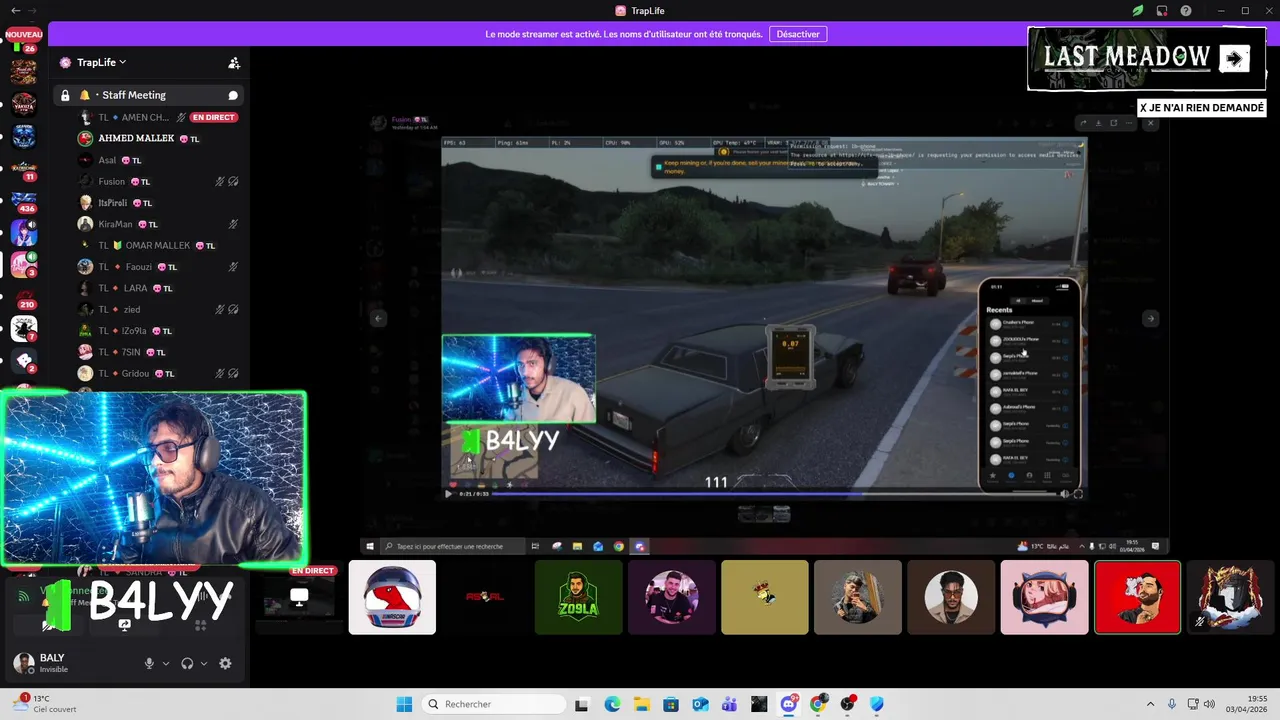The height and width of the screenshot is (720, 1280).
Task: Open activities button in voice panel
Action: (x=200, y=625)
